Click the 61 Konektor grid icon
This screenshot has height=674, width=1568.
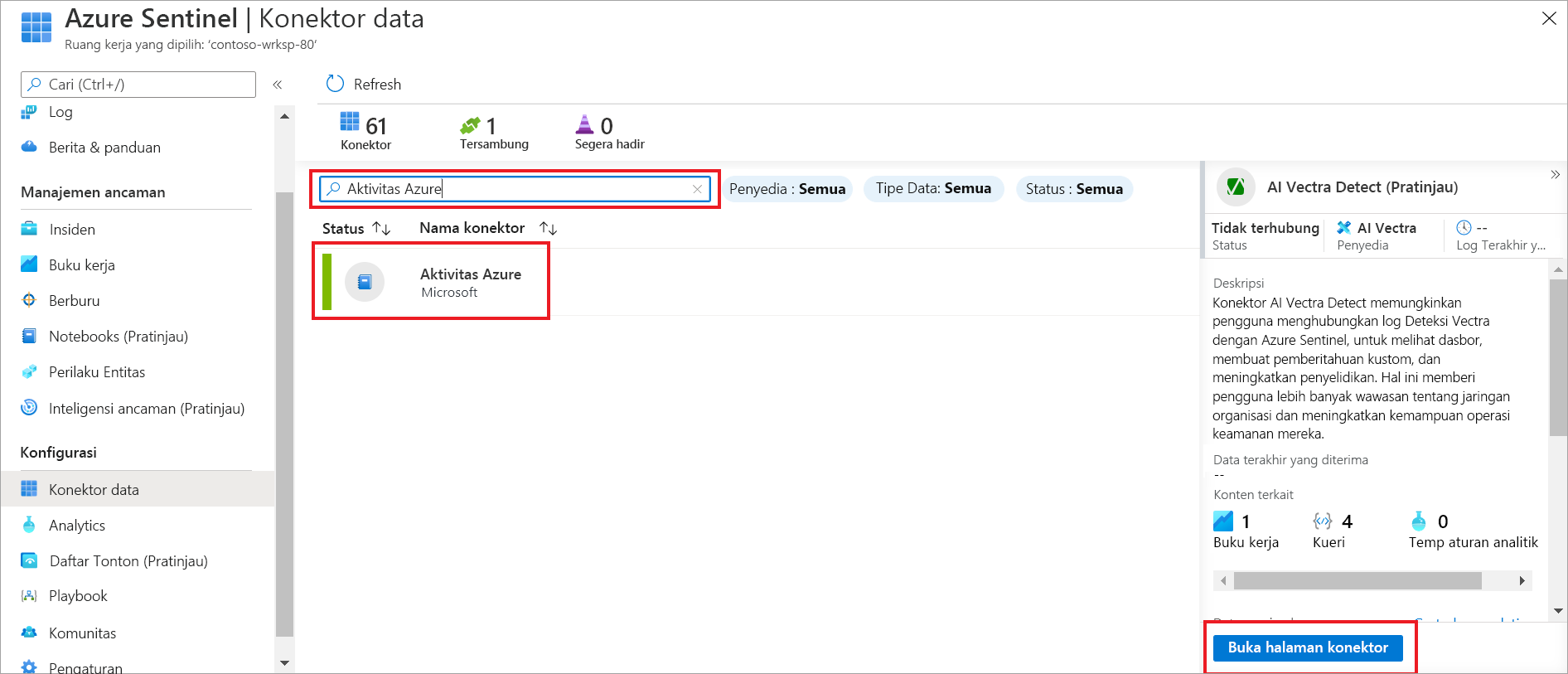click(350, 122)
